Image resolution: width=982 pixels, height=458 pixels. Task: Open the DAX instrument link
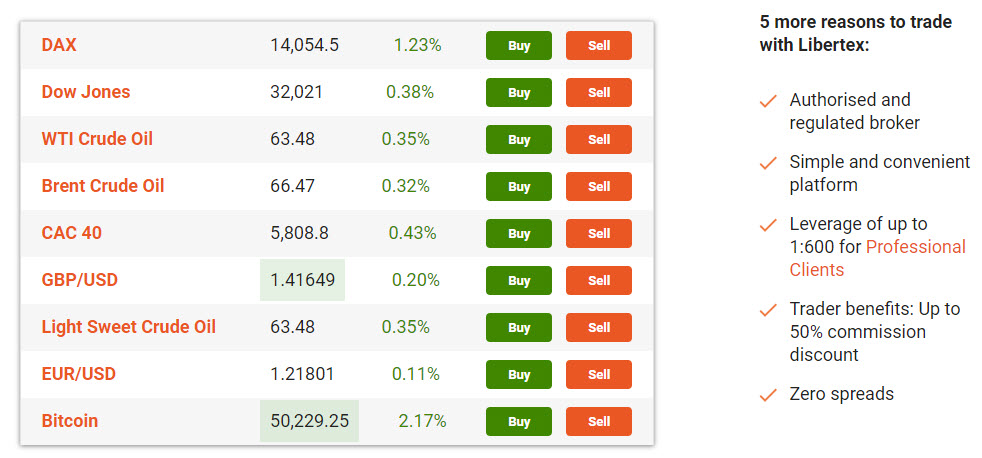tap(59, 45)
